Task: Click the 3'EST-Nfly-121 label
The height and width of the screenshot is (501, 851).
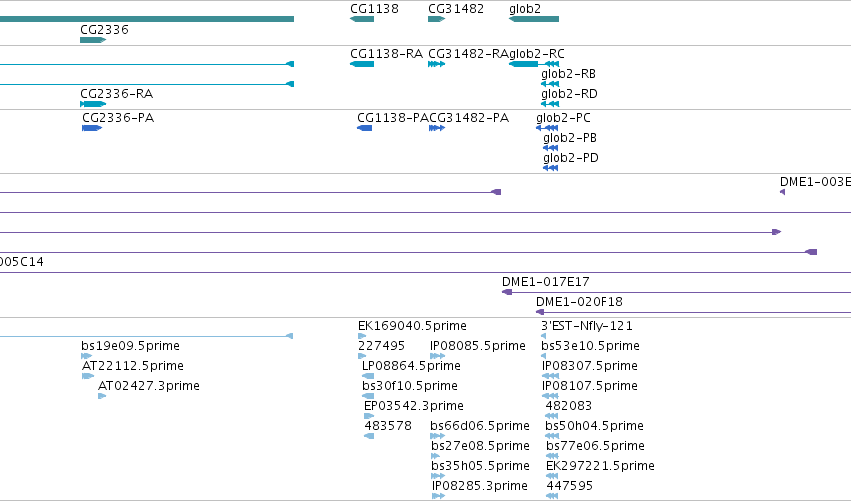Action: pos(587,326)
